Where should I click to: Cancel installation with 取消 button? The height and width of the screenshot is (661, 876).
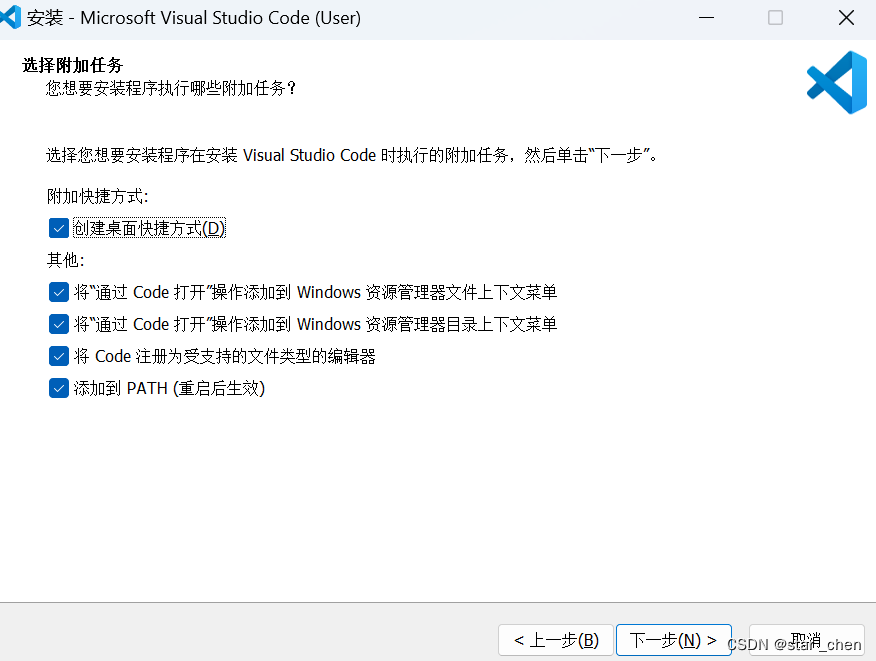pyautogui.click(x=806, y=640)
